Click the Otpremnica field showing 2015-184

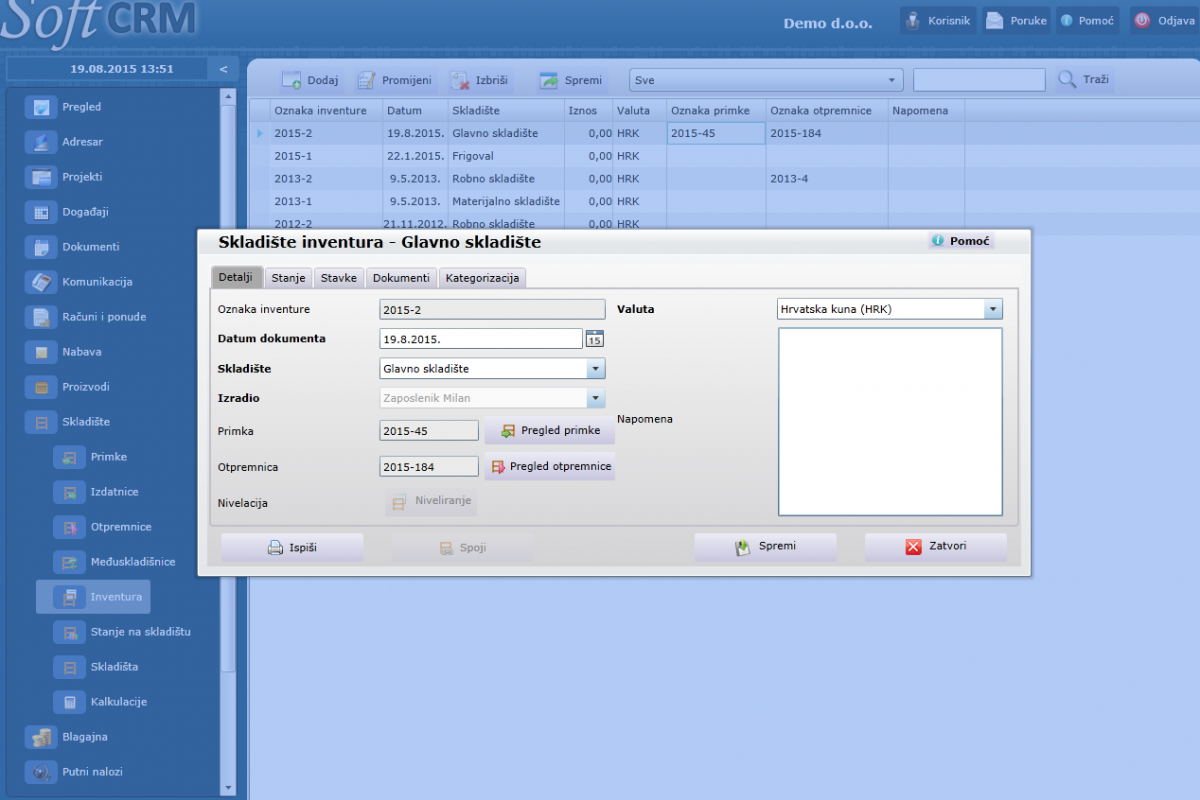click(x=429, y=466)
